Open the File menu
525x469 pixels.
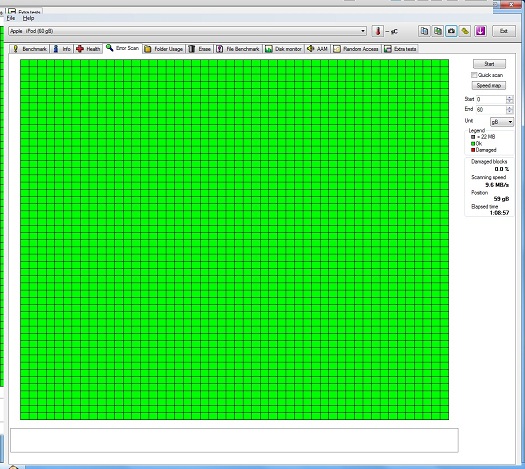tap(11, 18)
